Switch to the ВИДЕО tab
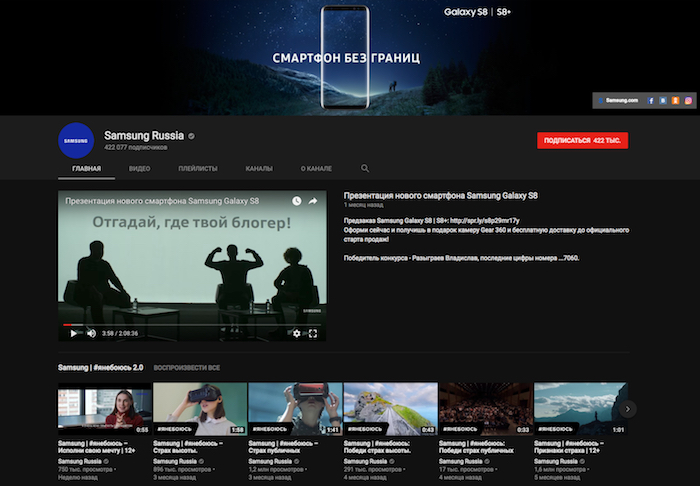Image resolution: width=700 pixels, height=486 pixels. point(139,169)
